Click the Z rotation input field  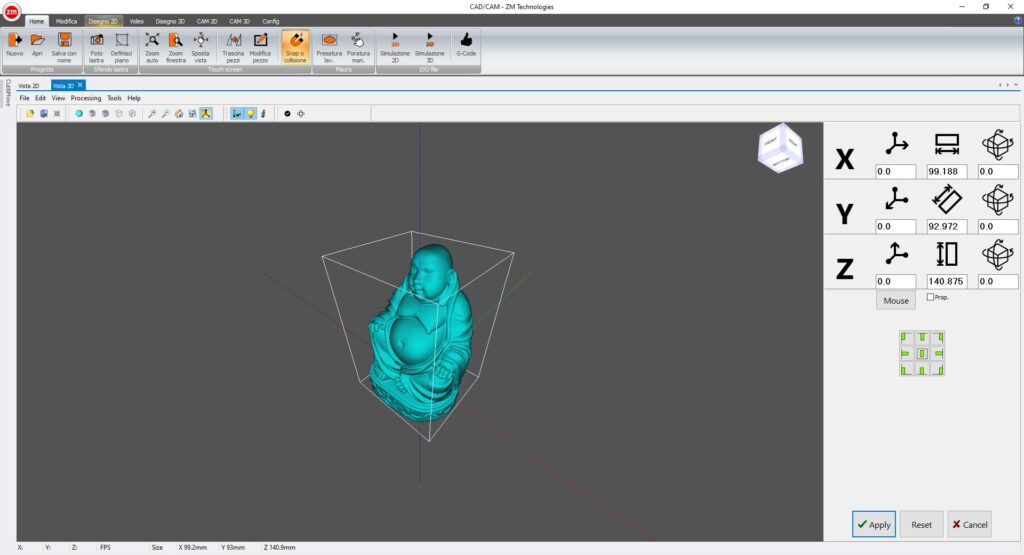(997, 281)
